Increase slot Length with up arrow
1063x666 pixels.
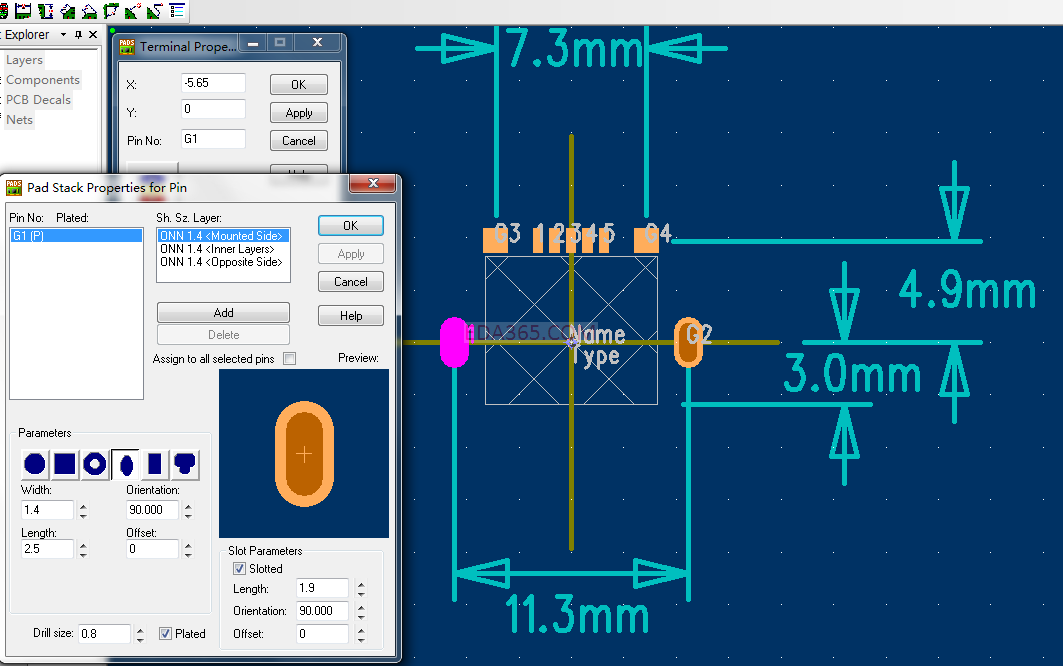point(361,584)
